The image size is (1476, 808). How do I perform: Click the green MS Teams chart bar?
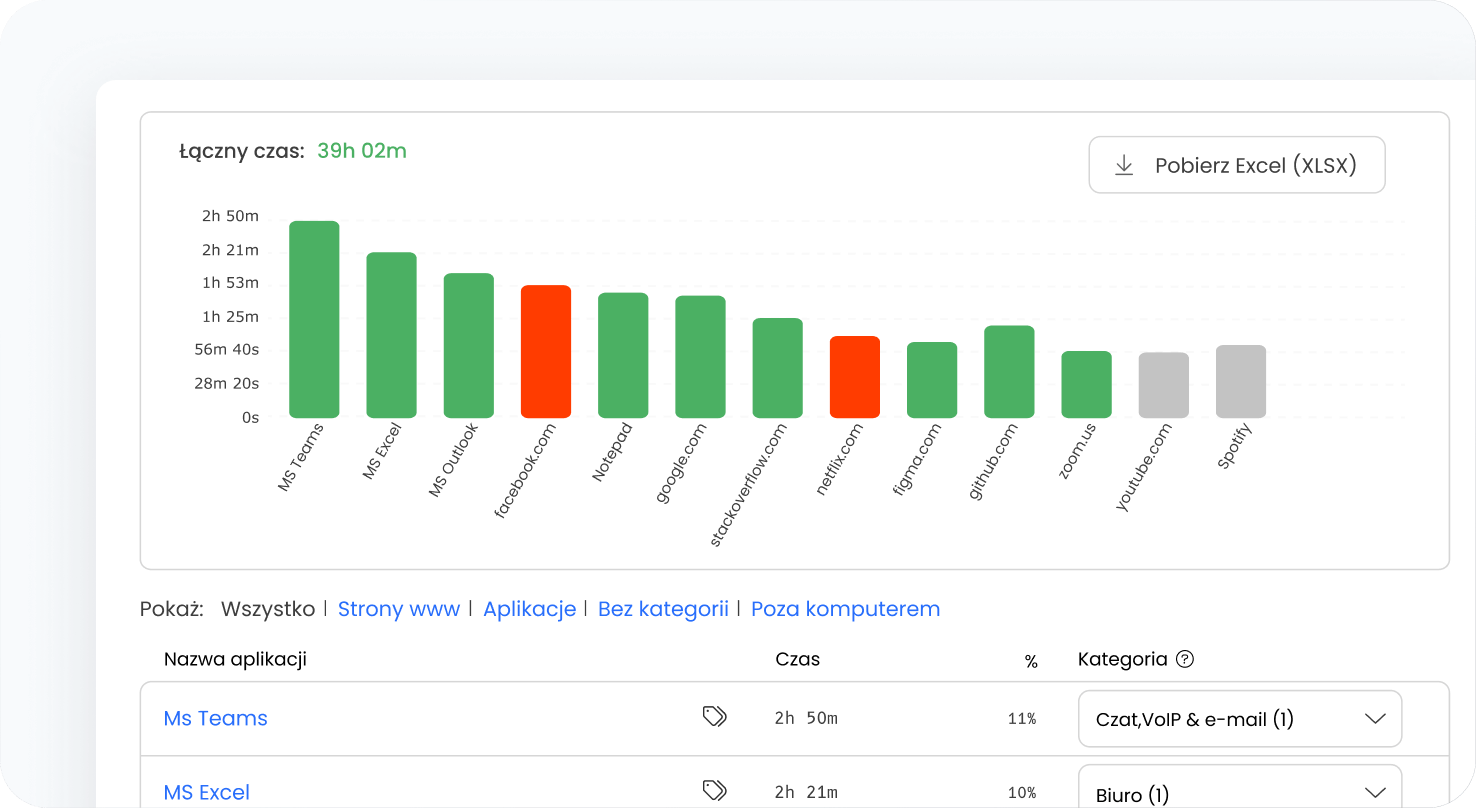coord(314,319)
